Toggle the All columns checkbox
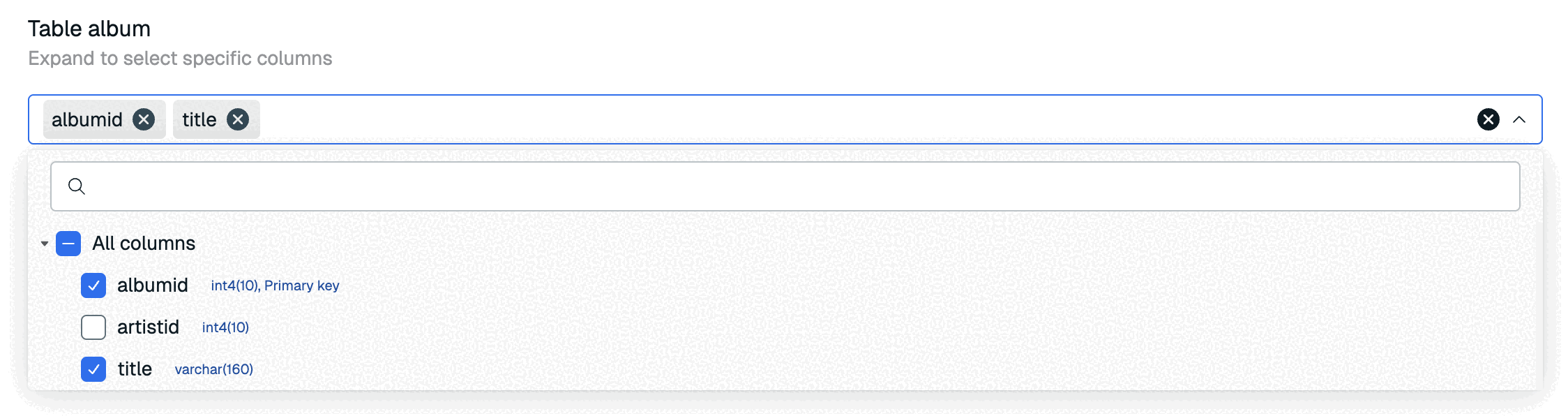Image resolution: width=1568 pixels, height=416 pixels. (x=68, y=244)
